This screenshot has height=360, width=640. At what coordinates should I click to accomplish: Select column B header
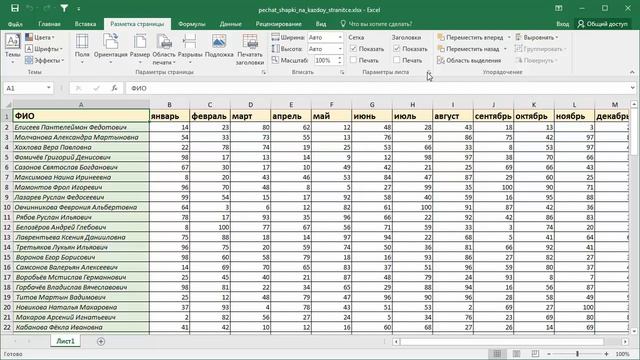169,105
